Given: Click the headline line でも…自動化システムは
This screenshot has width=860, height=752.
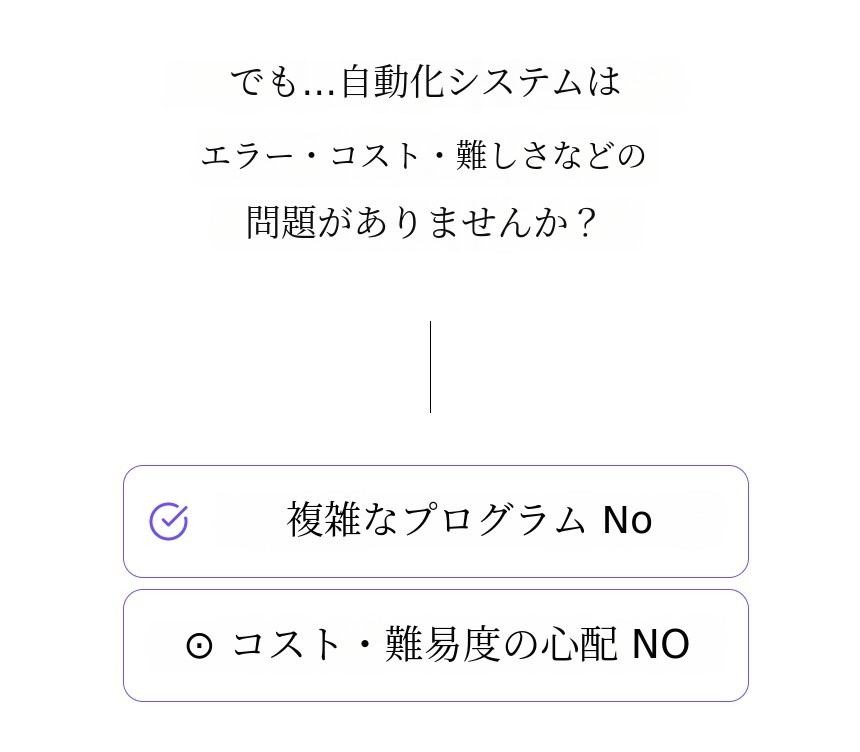Looking at the screenshot, I should point(425,82).
